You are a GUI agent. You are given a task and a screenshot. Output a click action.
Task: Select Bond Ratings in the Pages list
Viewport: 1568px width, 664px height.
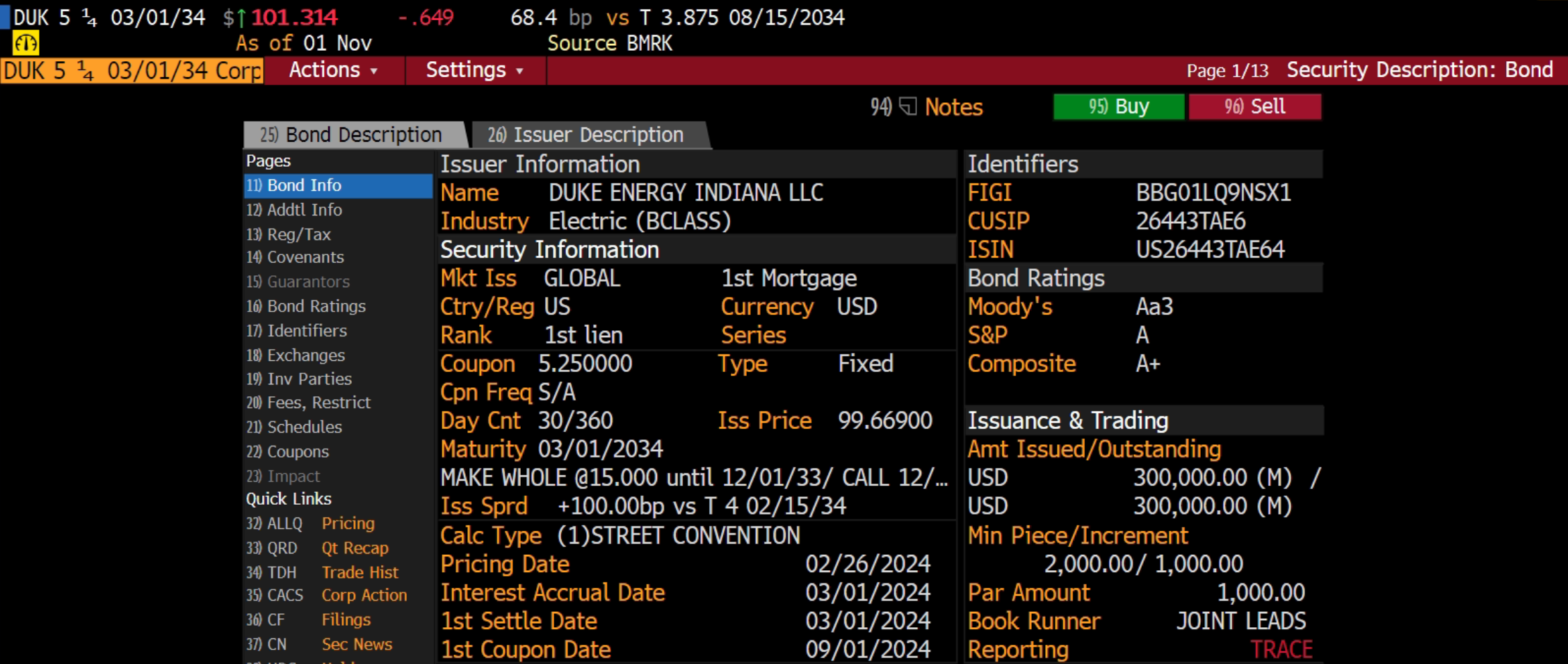(316, 307)
